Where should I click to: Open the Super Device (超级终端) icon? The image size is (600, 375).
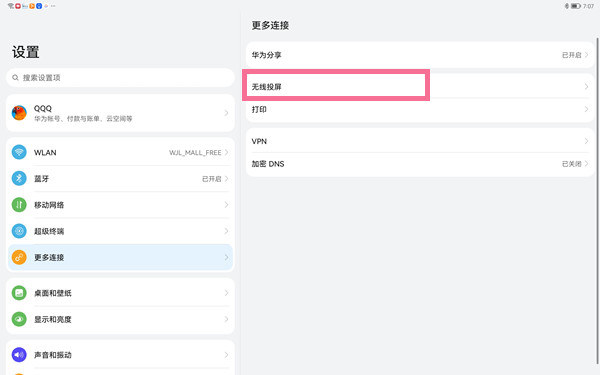[19, 231]
